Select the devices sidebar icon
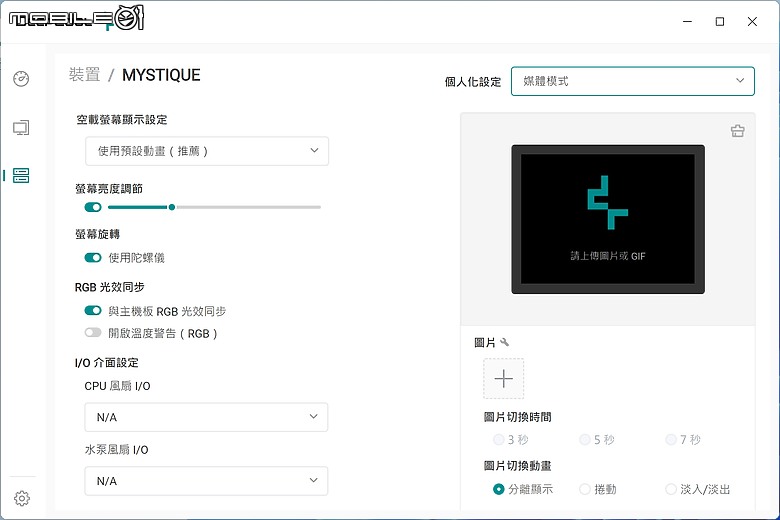 tap(21, 175)
